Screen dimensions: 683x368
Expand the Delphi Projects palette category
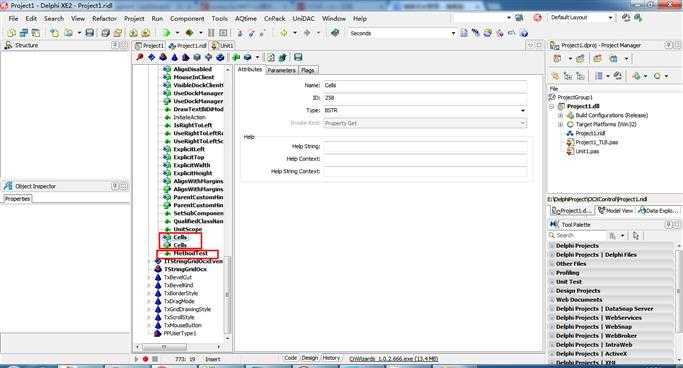tap(552, 246)
